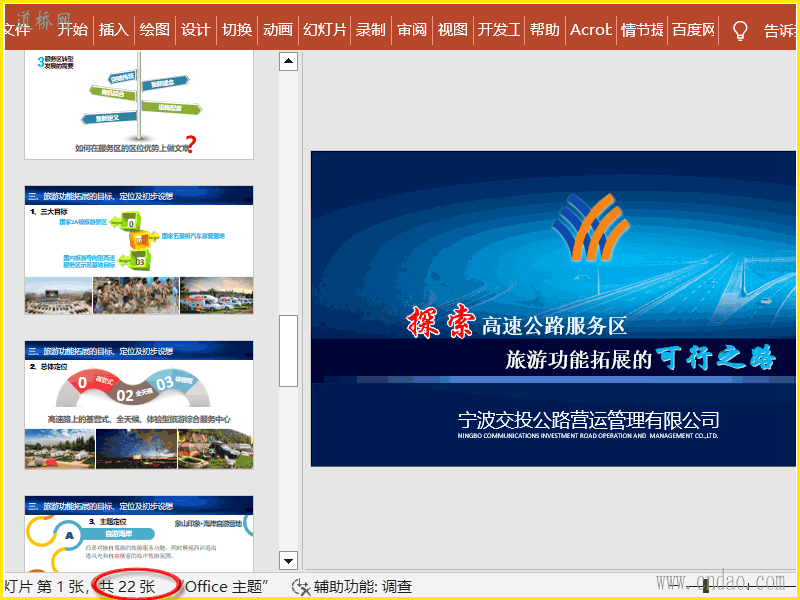Switch to the 视图 ribbon tab
Screen dimensions: 800x600
[453, 30]
